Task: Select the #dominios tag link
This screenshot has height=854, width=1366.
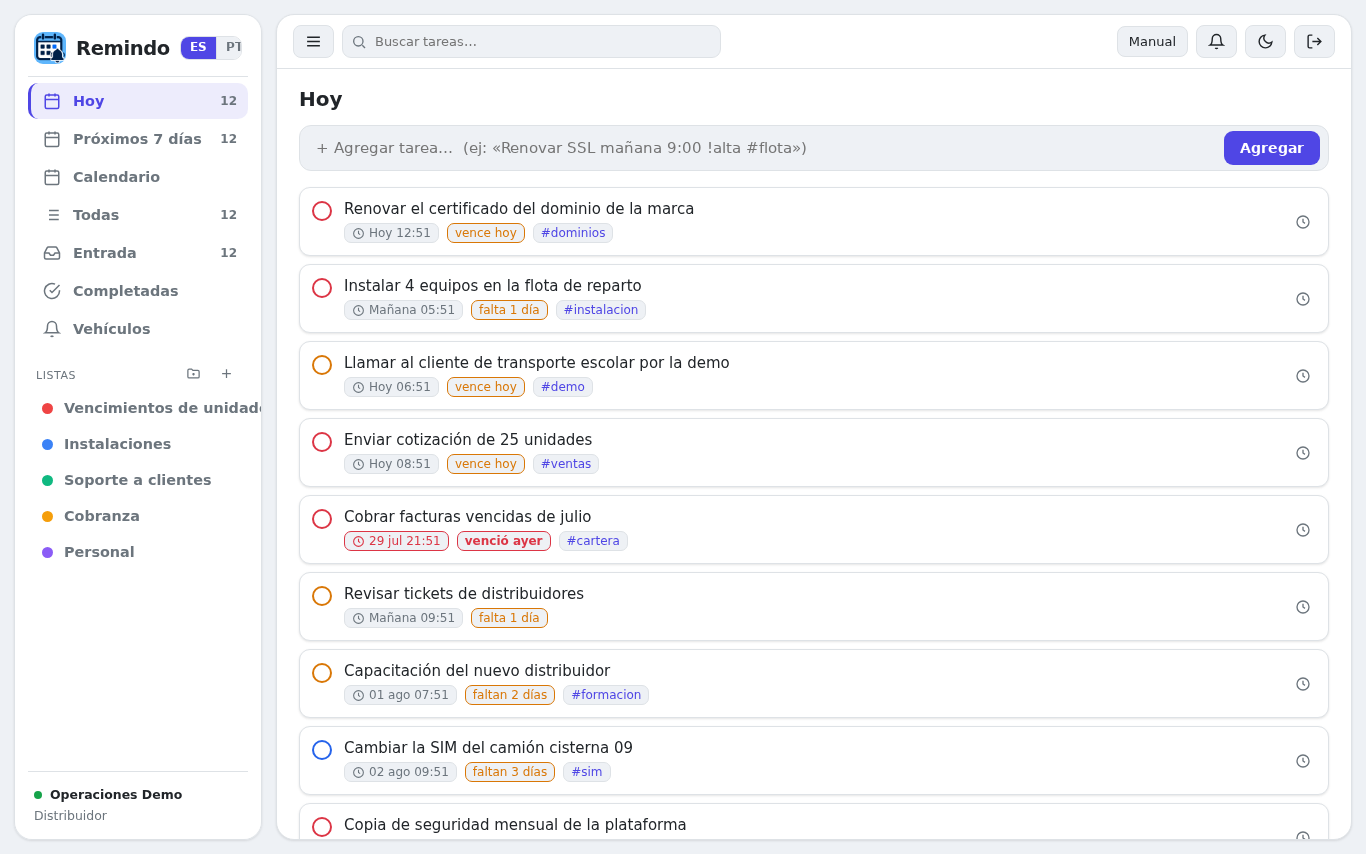Action: [573, 233]
